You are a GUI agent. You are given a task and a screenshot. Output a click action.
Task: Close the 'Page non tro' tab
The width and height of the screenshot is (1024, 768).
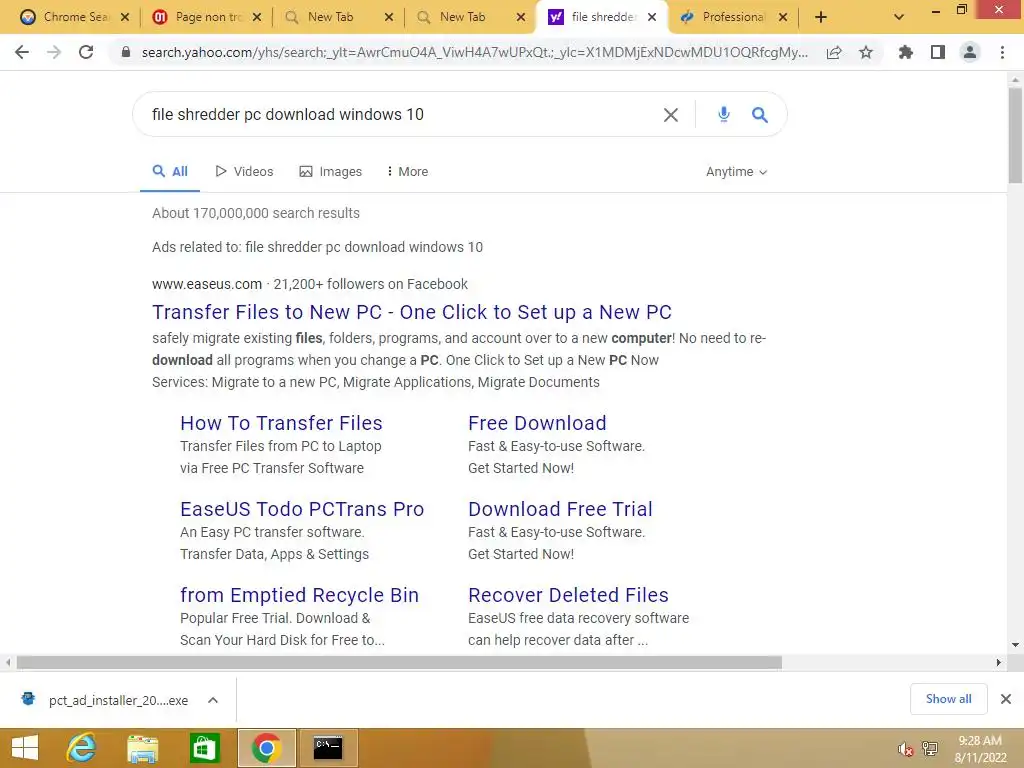tap(257, 17)
